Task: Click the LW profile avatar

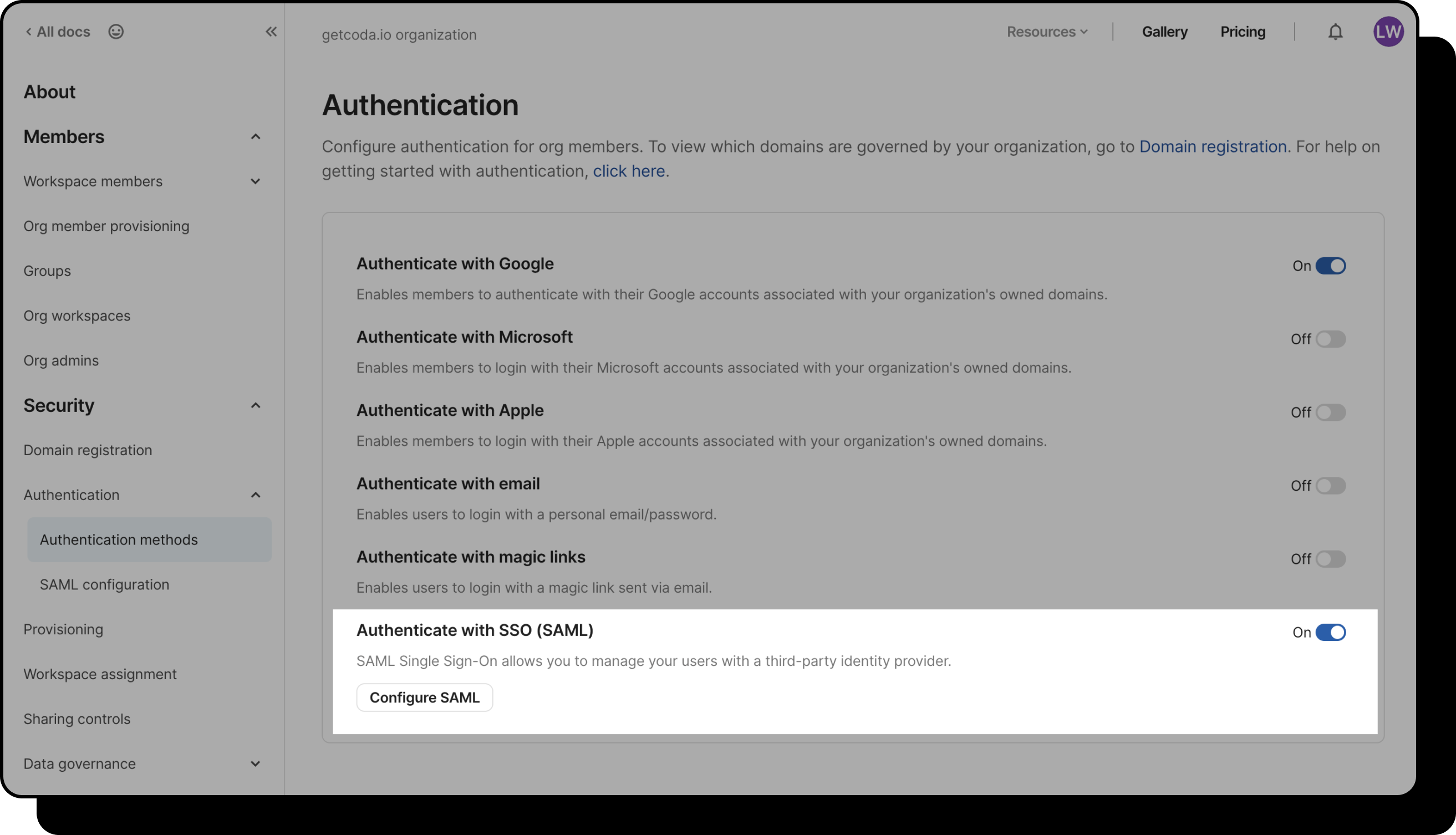Action: [x=1388, y=32]
